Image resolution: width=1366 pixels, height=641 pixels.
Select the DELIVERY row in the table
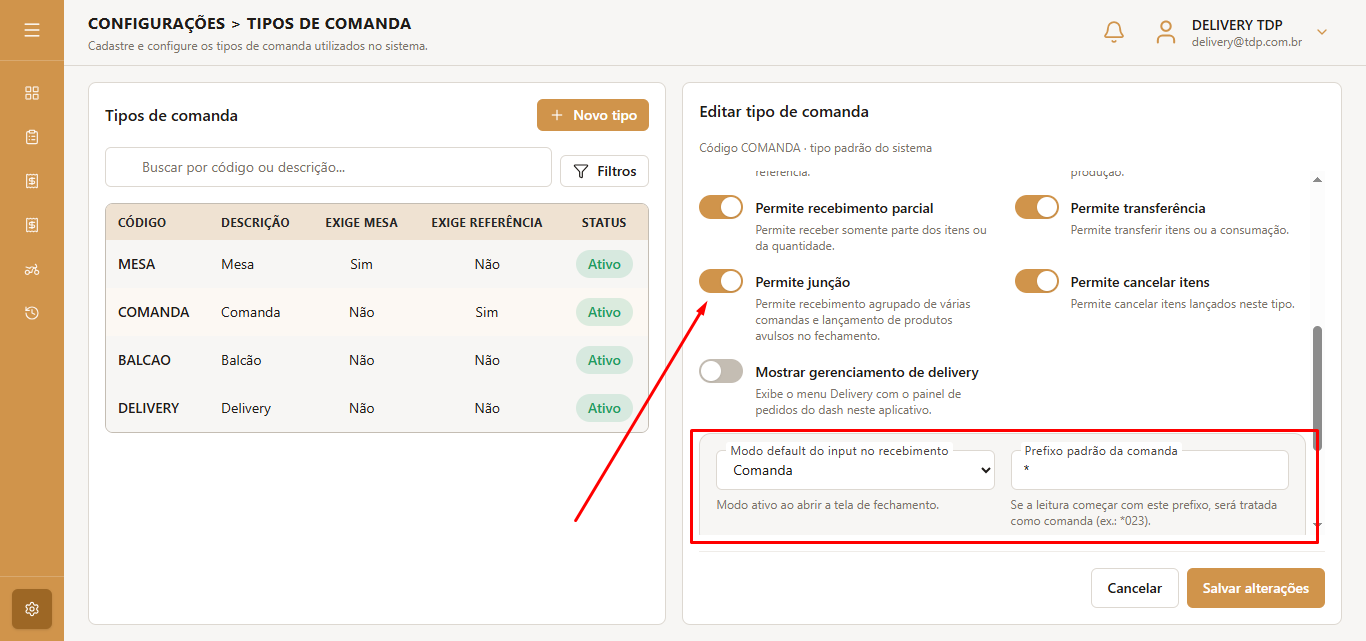point(377,408)
